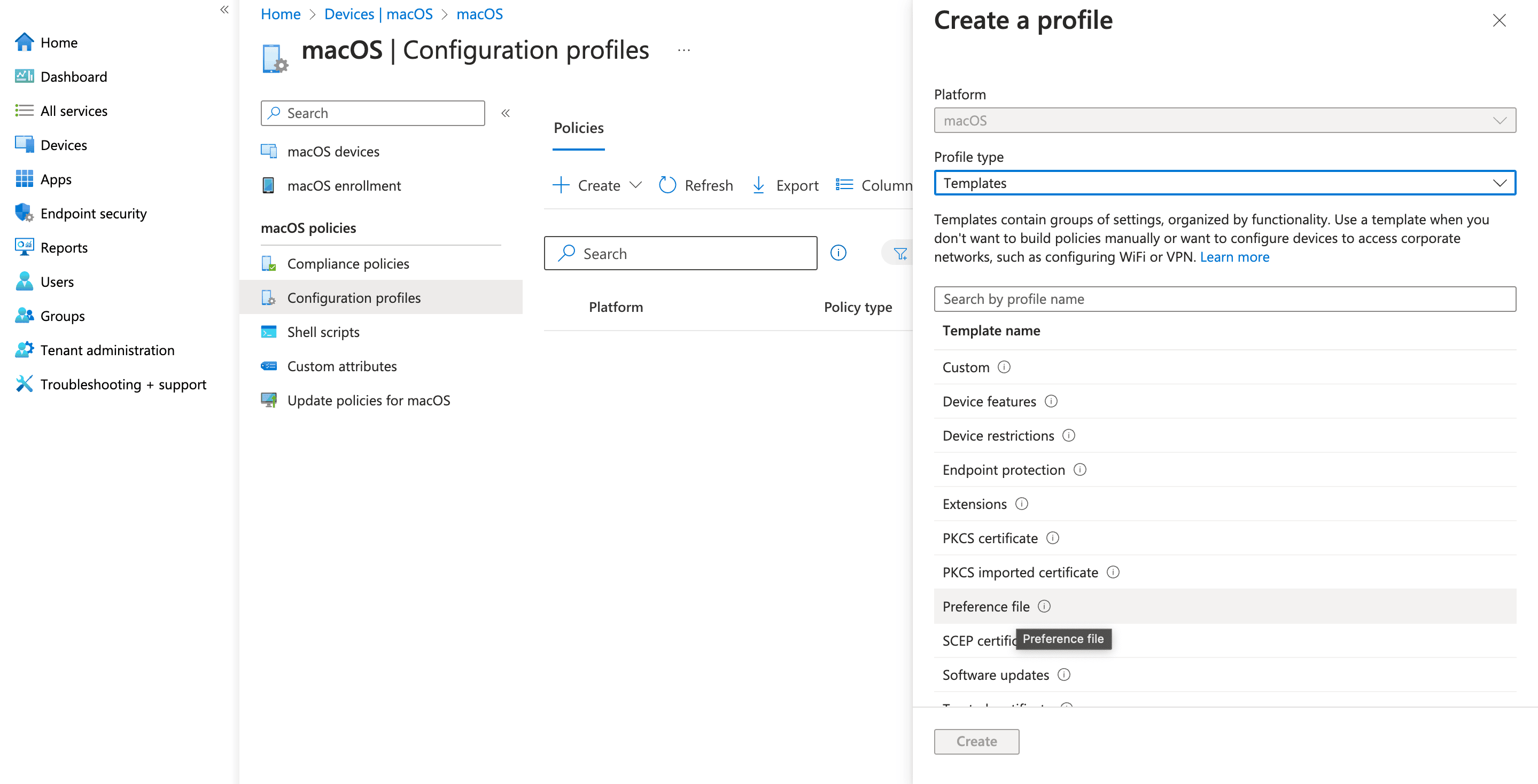Click the info icon next to Software updates
Viewport: 1538px width, 784px height.
coord(1064,674)
